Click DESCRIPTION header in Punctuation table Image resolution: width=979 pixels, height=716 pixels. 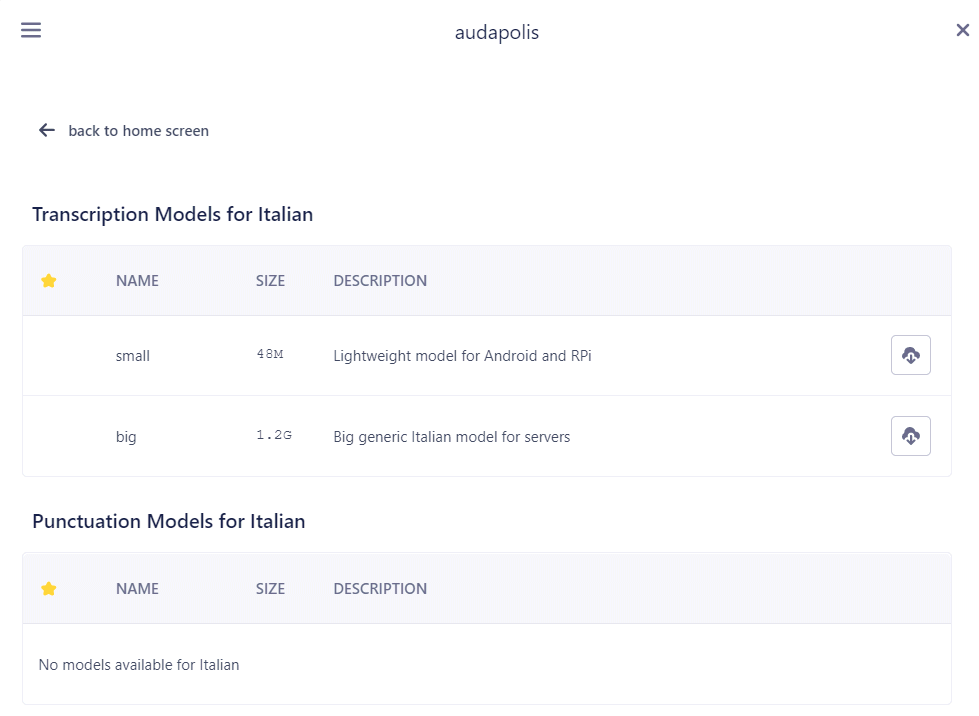pos(380,589)
